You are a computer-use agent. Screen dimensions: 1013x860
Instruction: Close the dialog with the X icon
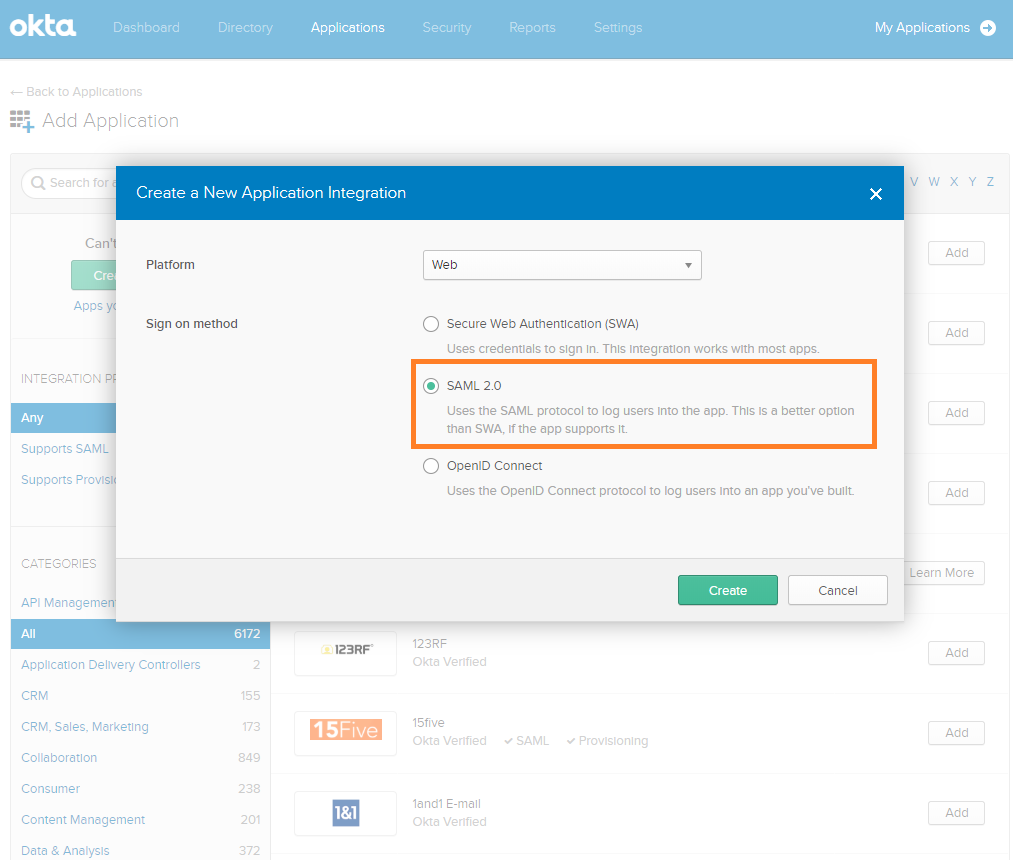coord(876,194)
